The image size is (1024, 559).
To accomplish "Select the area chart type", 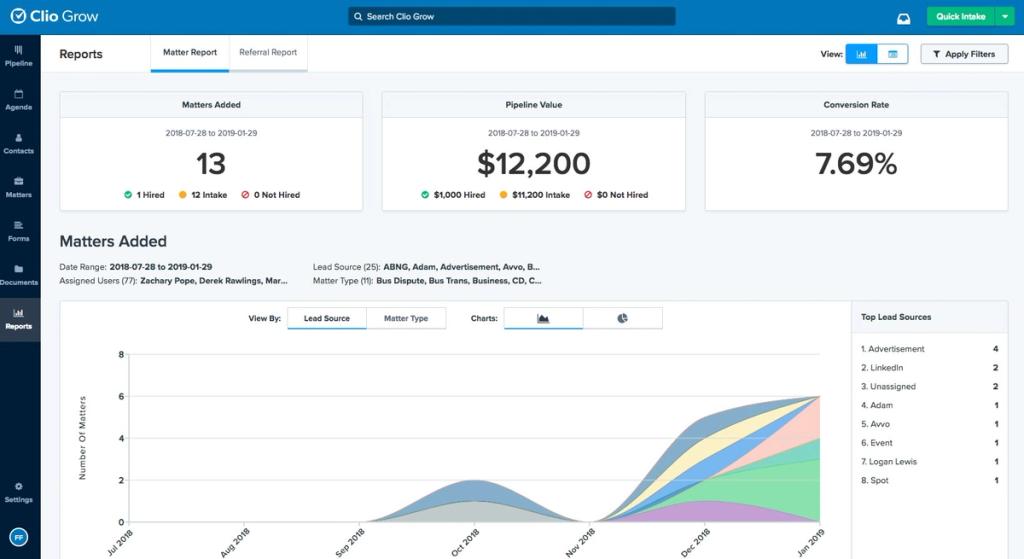I will click(543, 319).
